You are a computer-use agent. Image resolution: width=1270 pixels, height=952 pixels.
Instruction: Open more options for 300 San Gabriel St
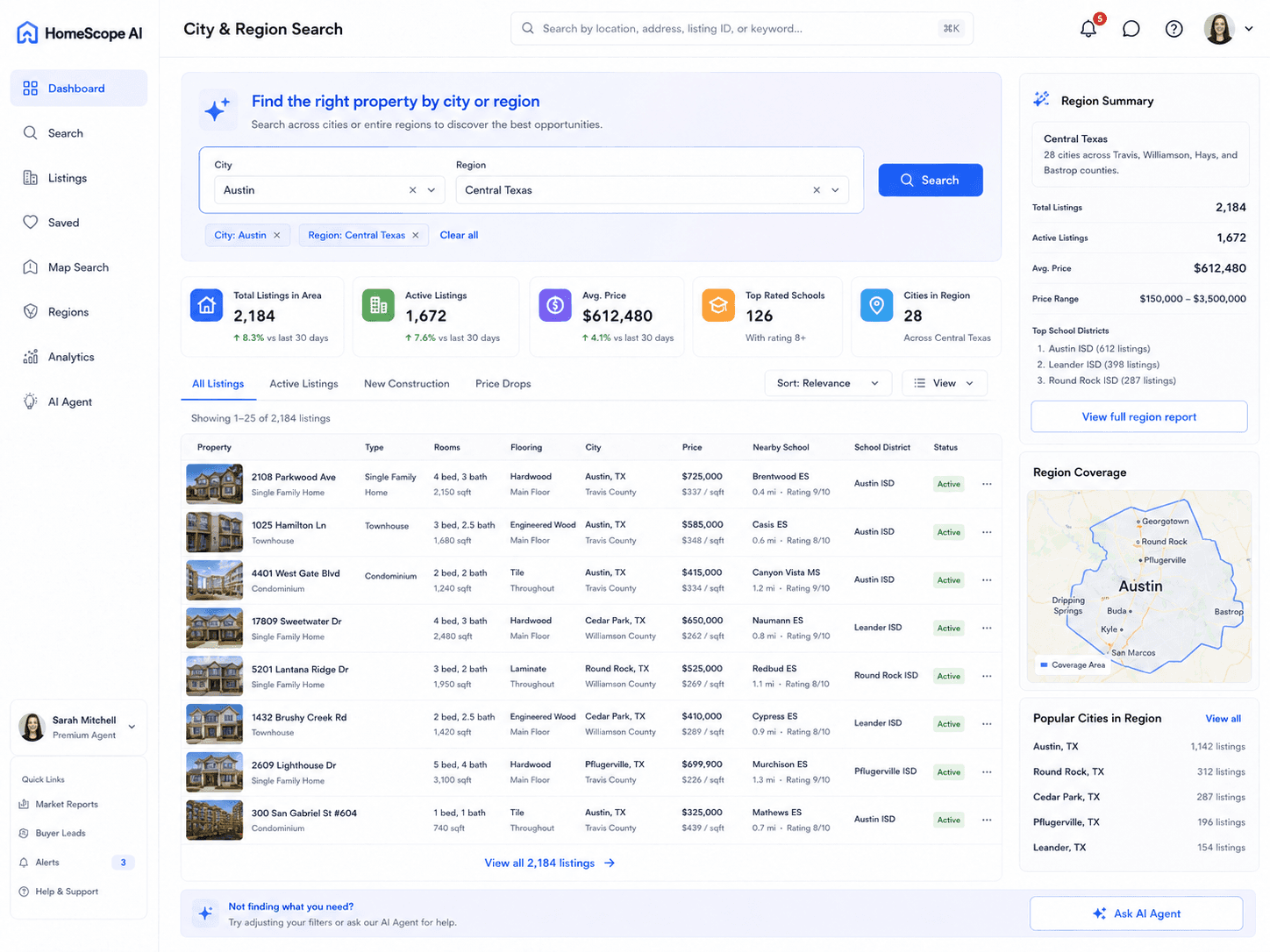987,820
